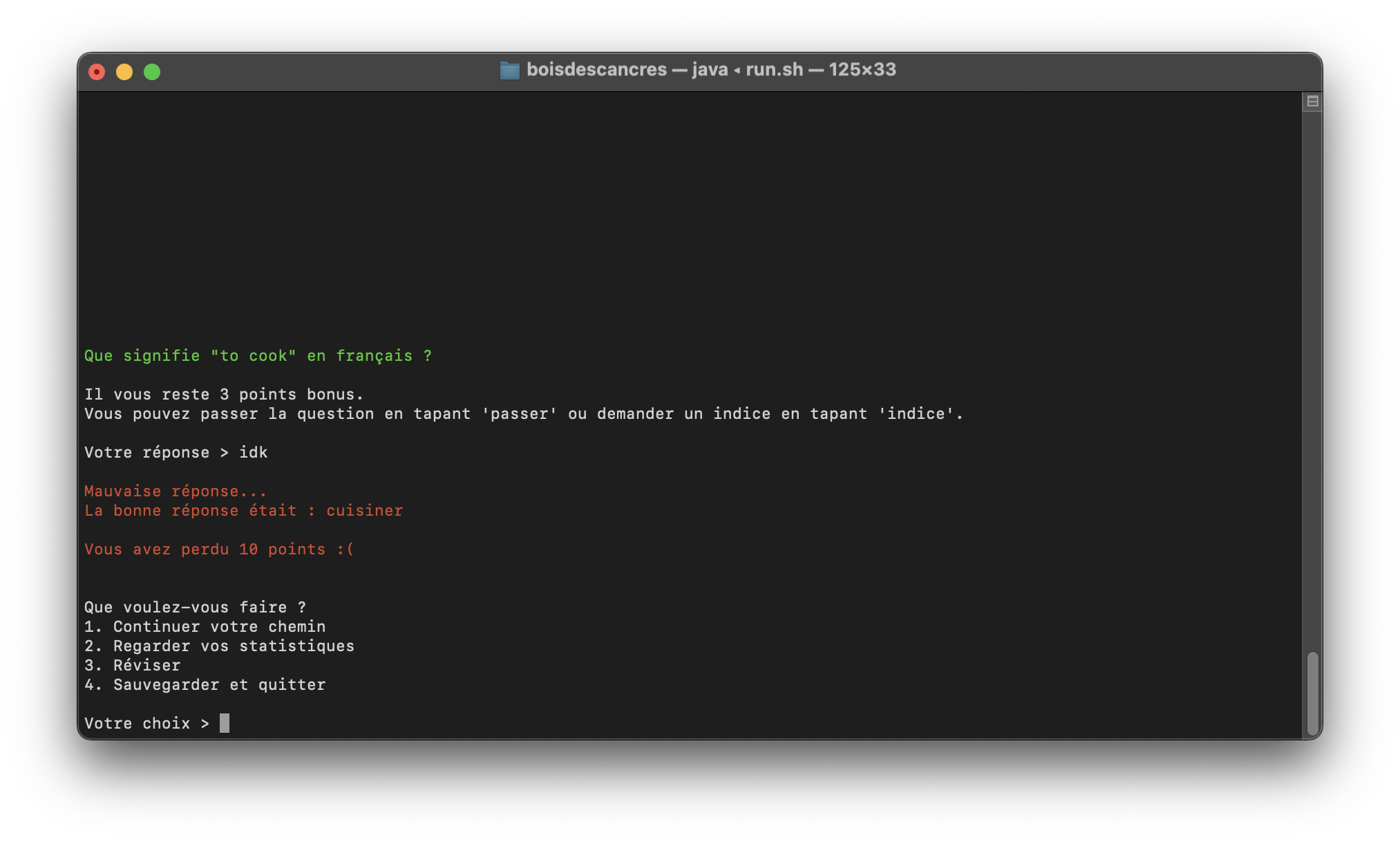Minimize the window using the yellow button
Screen dimensions: 1400x842
124,72
